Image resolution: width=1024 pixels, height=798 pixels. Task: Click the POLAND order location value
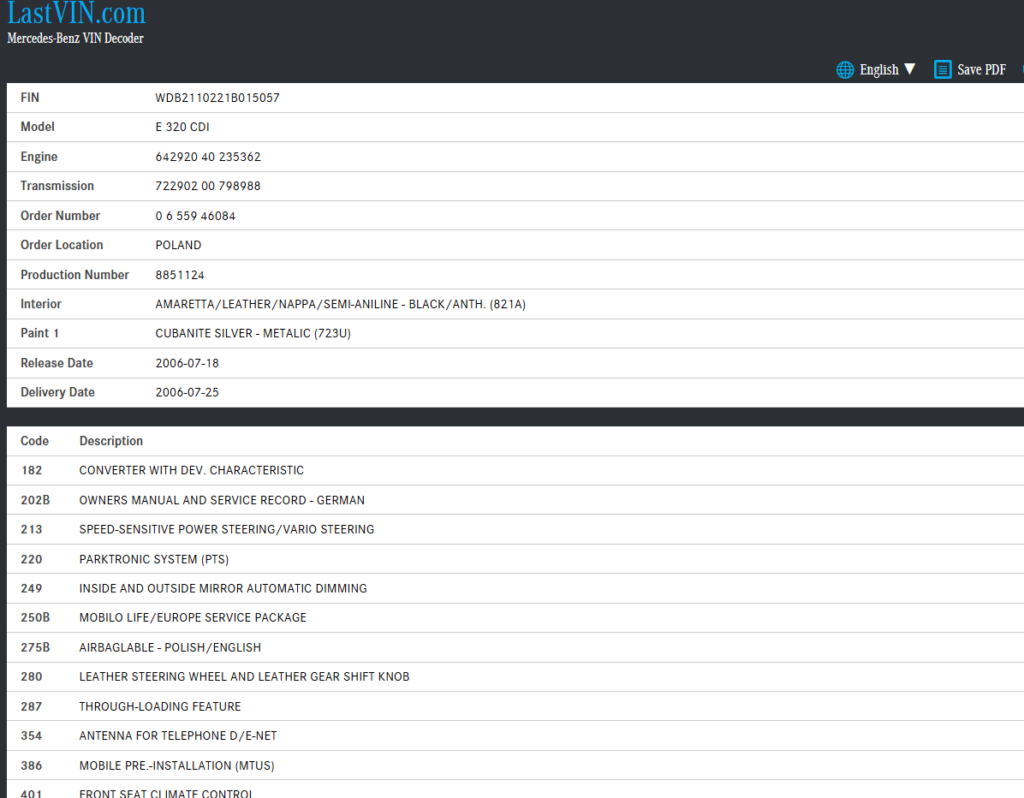pyautogui.click(x=178, y=245)
